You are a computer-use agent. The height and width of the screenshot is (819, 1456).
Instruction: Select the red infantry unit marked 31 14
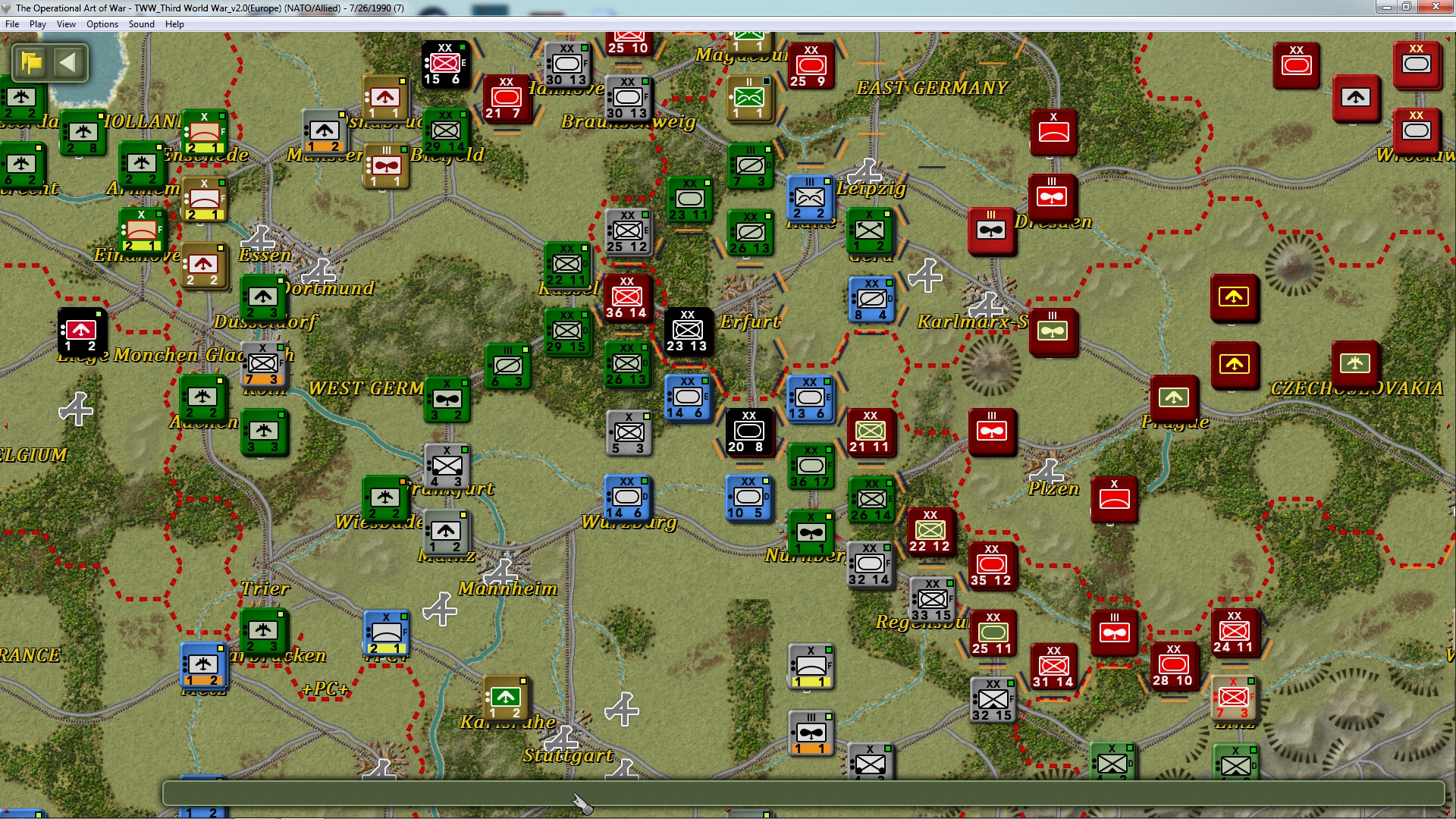[x=1053, y=667]
